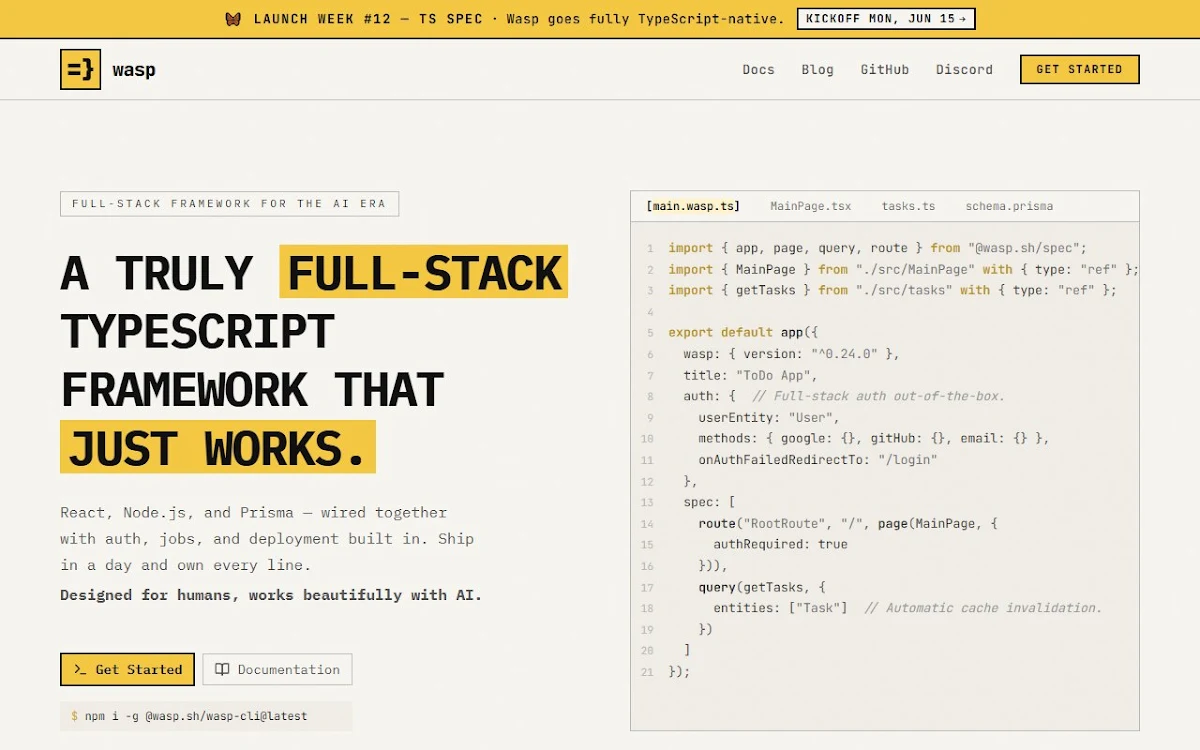Click the book icon on Documentation button

point(222,669)
